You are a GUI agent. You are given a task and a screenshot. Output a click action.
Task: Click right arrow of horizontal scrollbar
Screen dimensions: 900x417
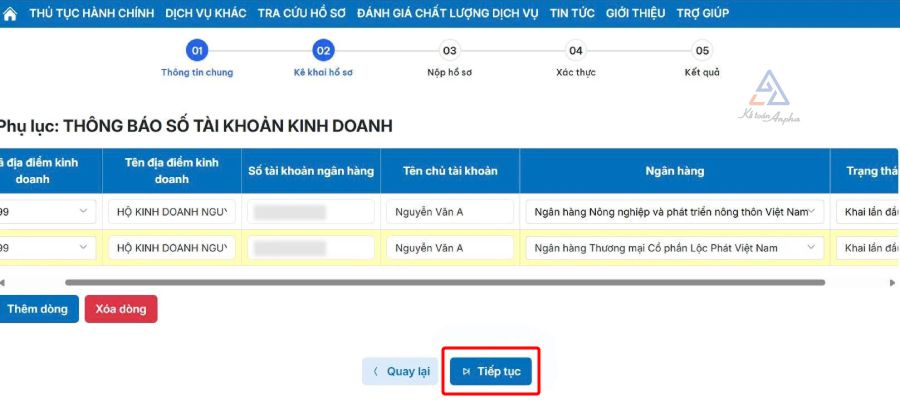[892, 283]
